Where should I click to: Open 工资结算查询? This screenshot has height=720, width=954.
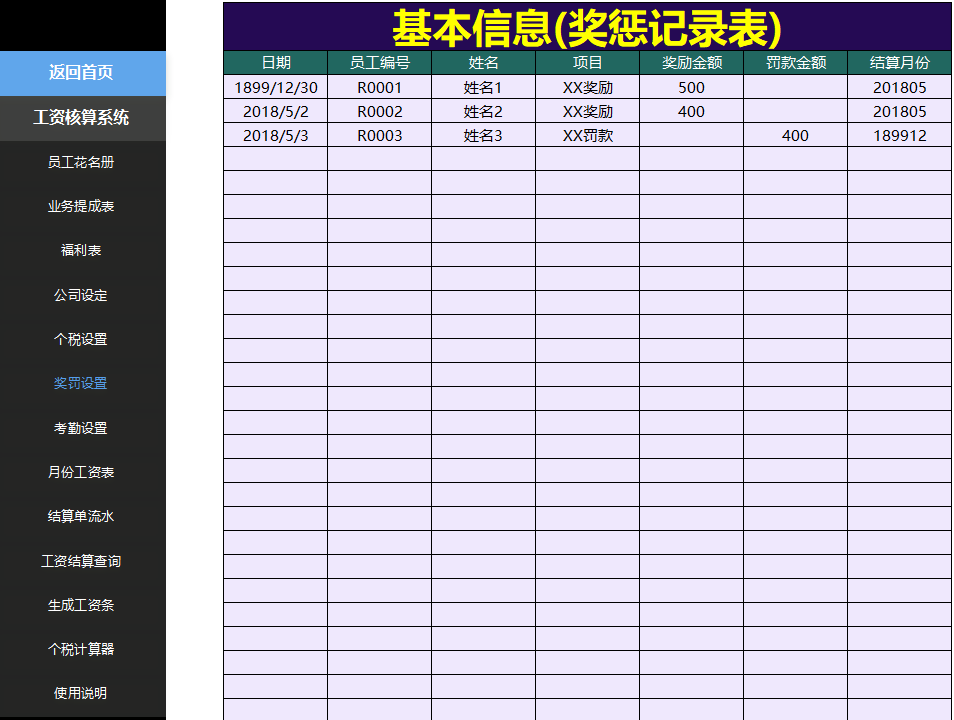(x=83, y=561)
